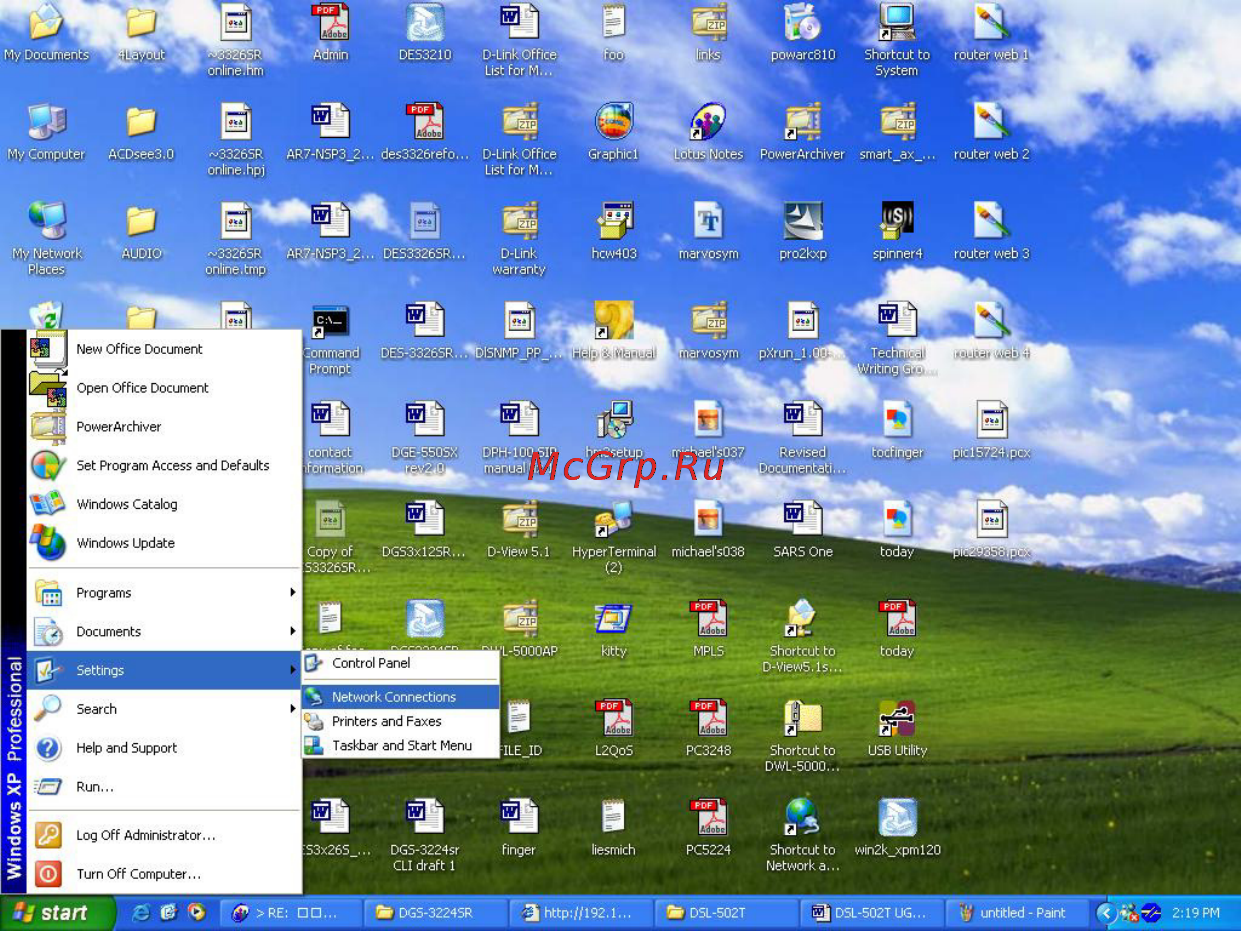Choose New Office Document in Start menu

[164, 349]
